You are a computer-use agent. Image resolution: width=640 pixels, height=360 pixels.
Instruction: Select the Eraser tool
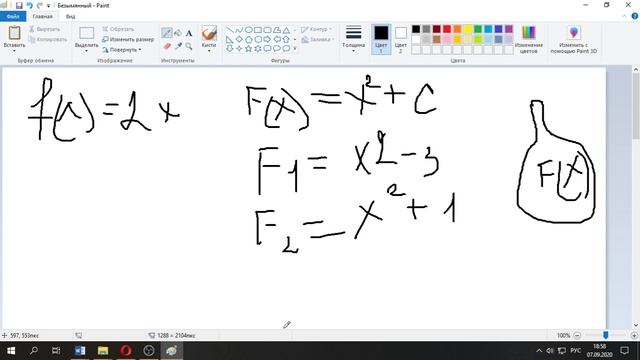167,46
